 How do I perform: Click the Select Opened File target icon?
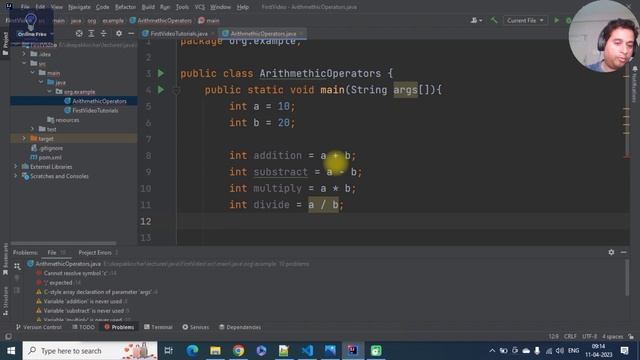click(79, 33)
